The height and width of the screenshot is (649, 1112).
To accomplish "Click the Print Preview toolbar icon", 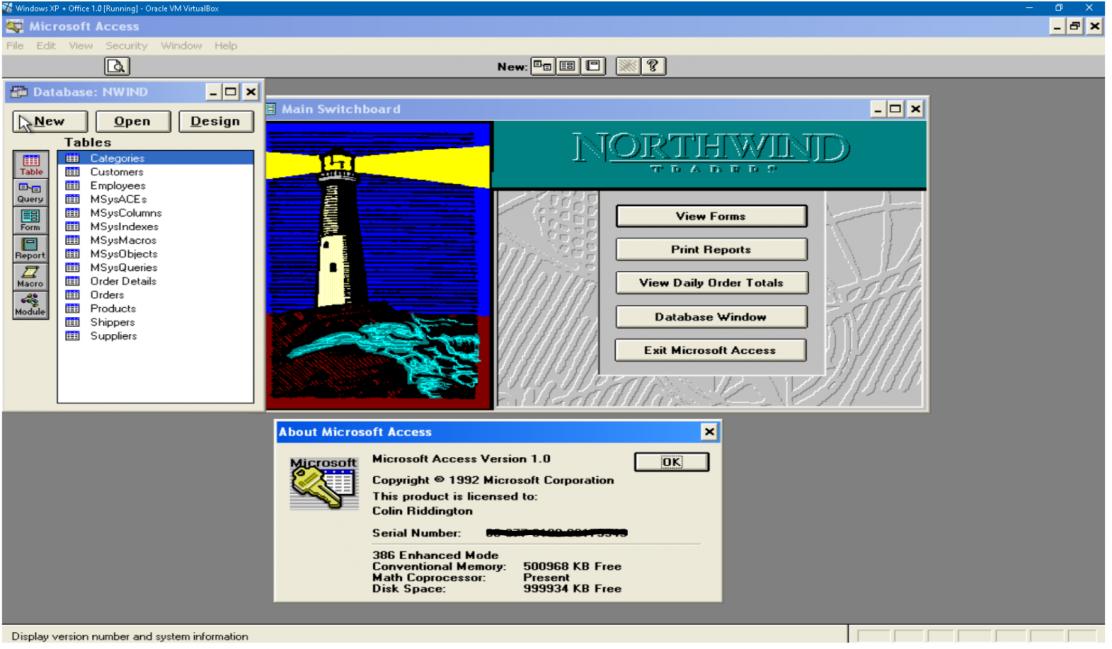I will tap(116, 66).
